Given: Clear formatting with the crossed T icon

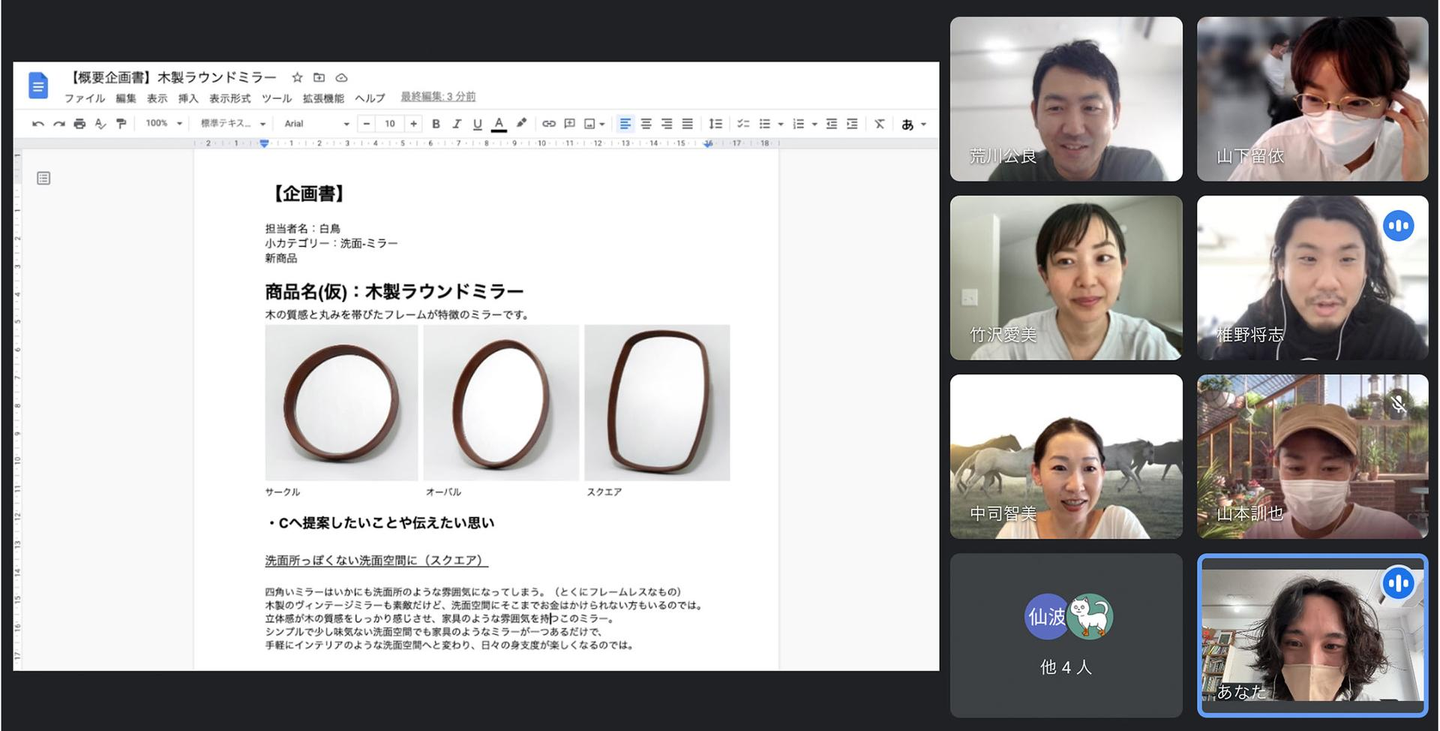Looking at the screenshot, I should point(879,124).
